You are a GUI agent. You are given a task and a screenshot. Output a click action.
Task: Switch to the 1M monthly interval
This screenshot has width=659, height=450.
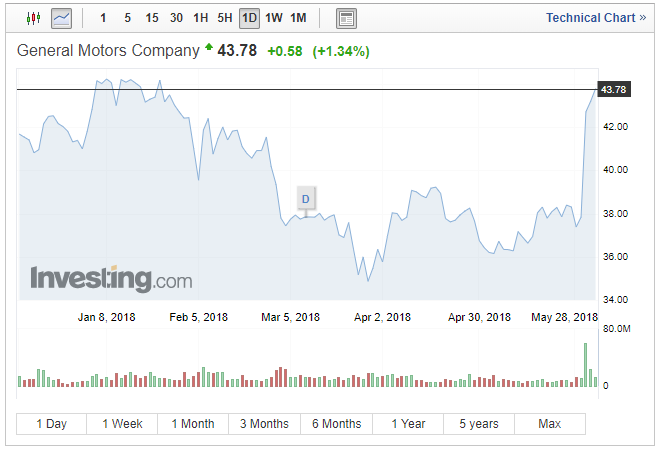pos(298,18)
